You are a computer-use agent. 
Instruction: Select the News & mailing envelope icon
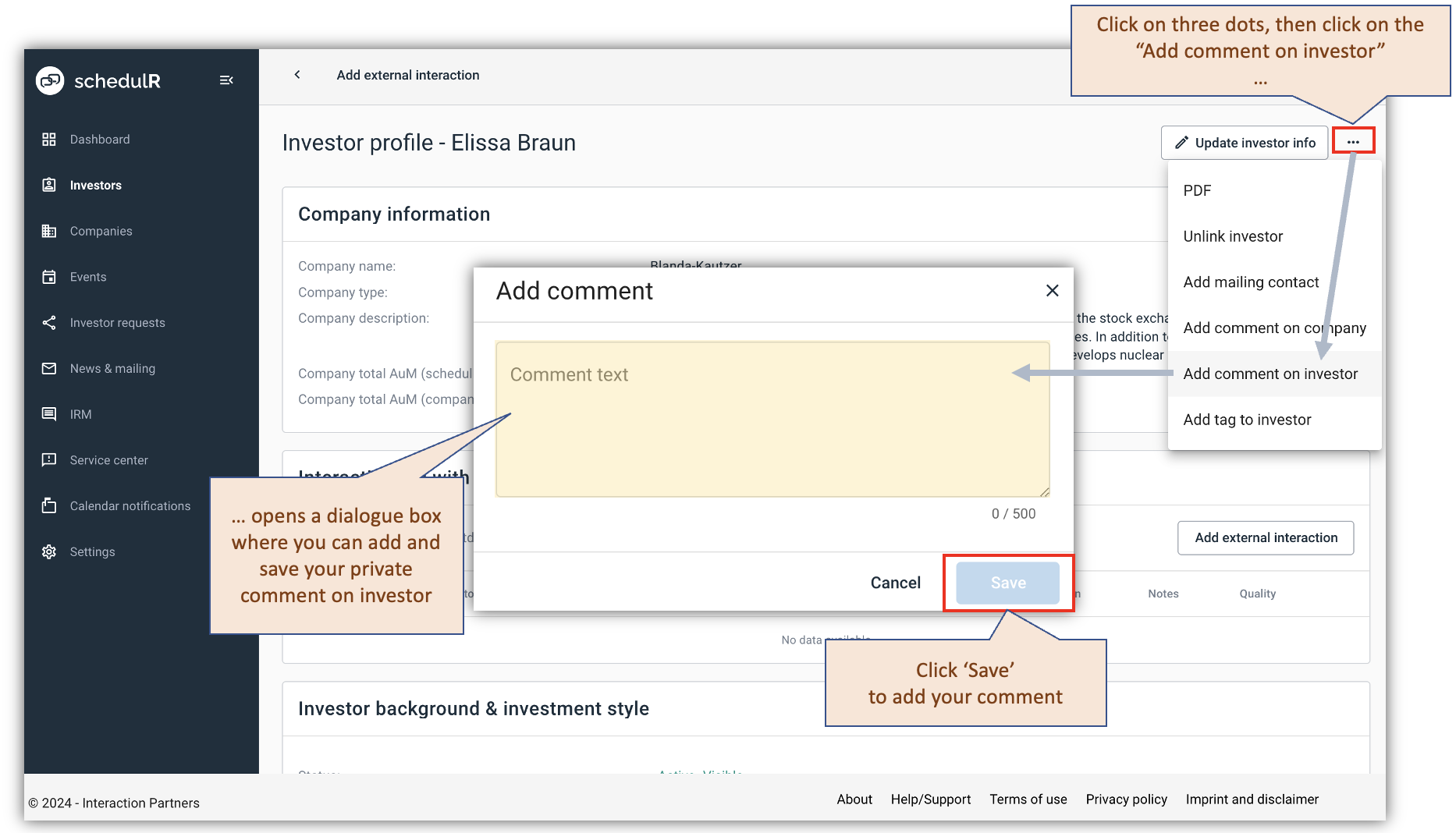[48, 368]
